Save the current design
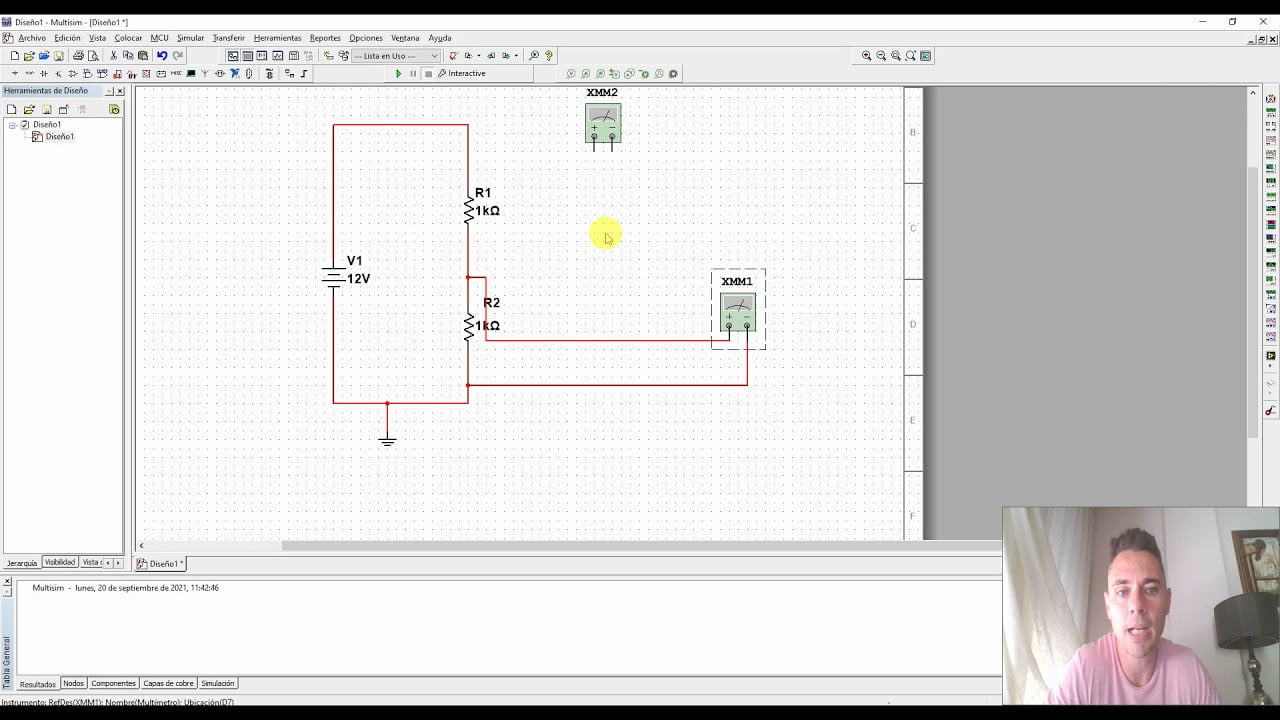Image resolution: width=1280 pixels, height=720 pixels. coord(58,55)
